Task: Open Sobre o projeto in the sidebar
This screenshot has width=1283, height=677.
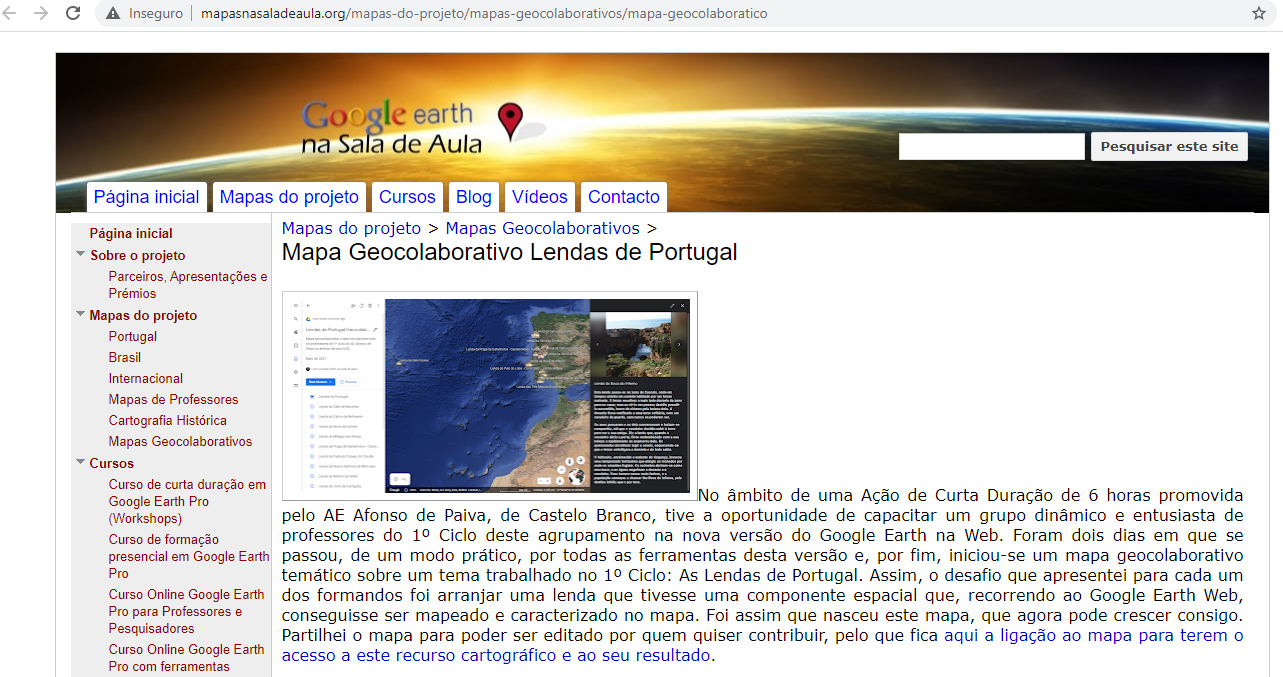Action: 138,255
